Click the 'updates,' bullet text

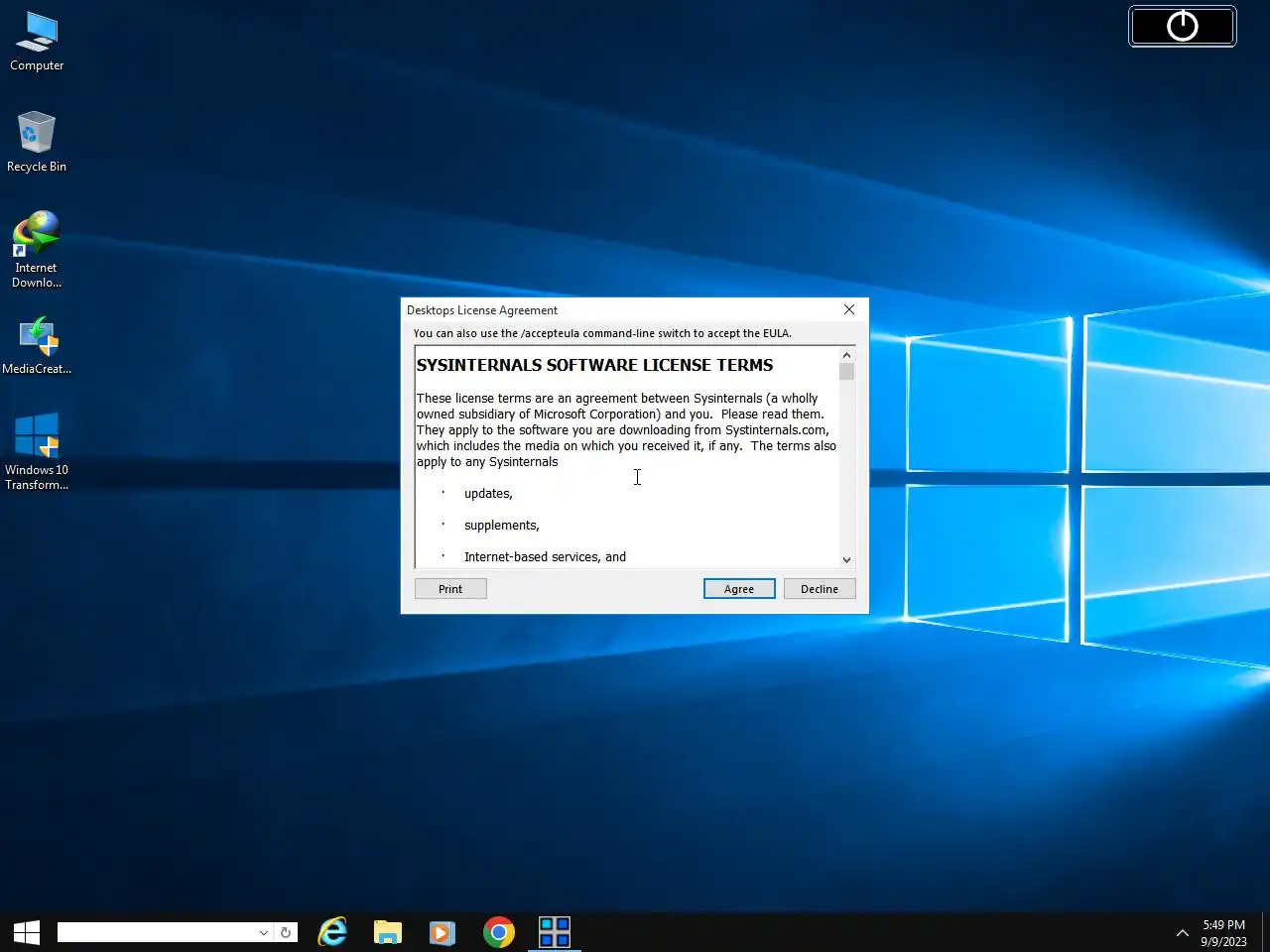tap(488, 494)
